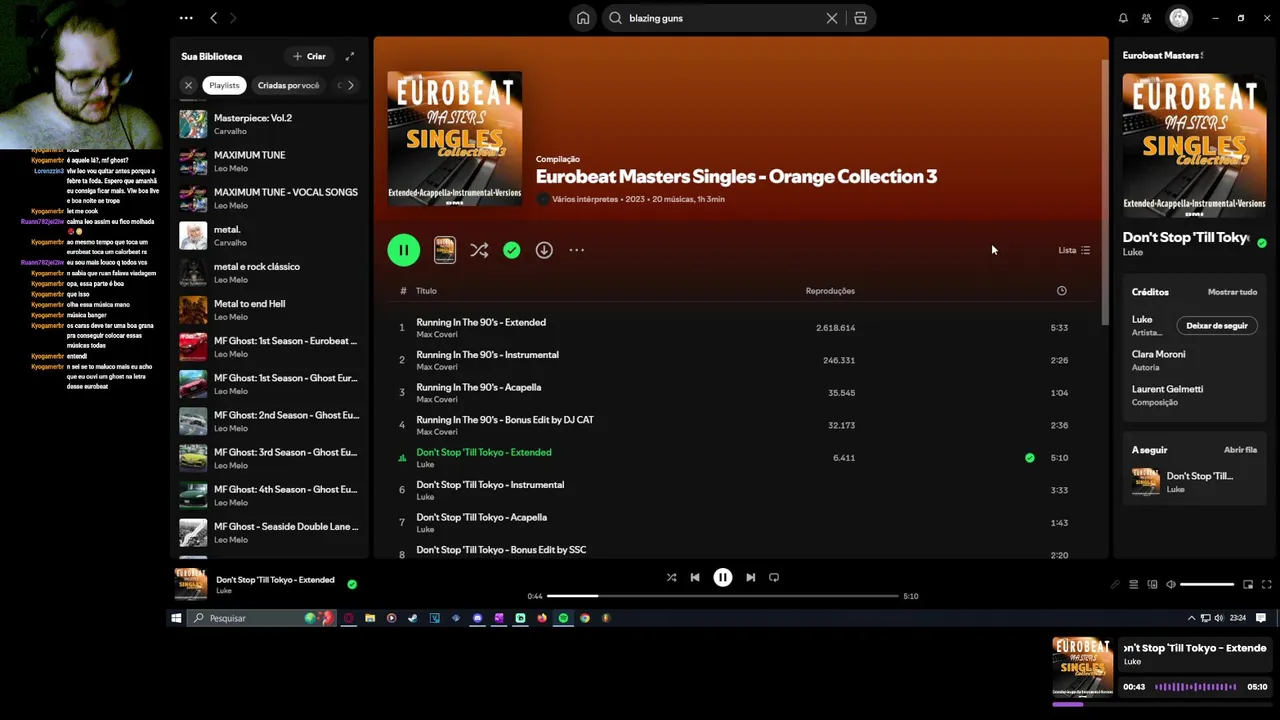The height and width of the screenshot is (720, 1280).
Task: Expand the library panel to full view
Action: coord(349,56)
